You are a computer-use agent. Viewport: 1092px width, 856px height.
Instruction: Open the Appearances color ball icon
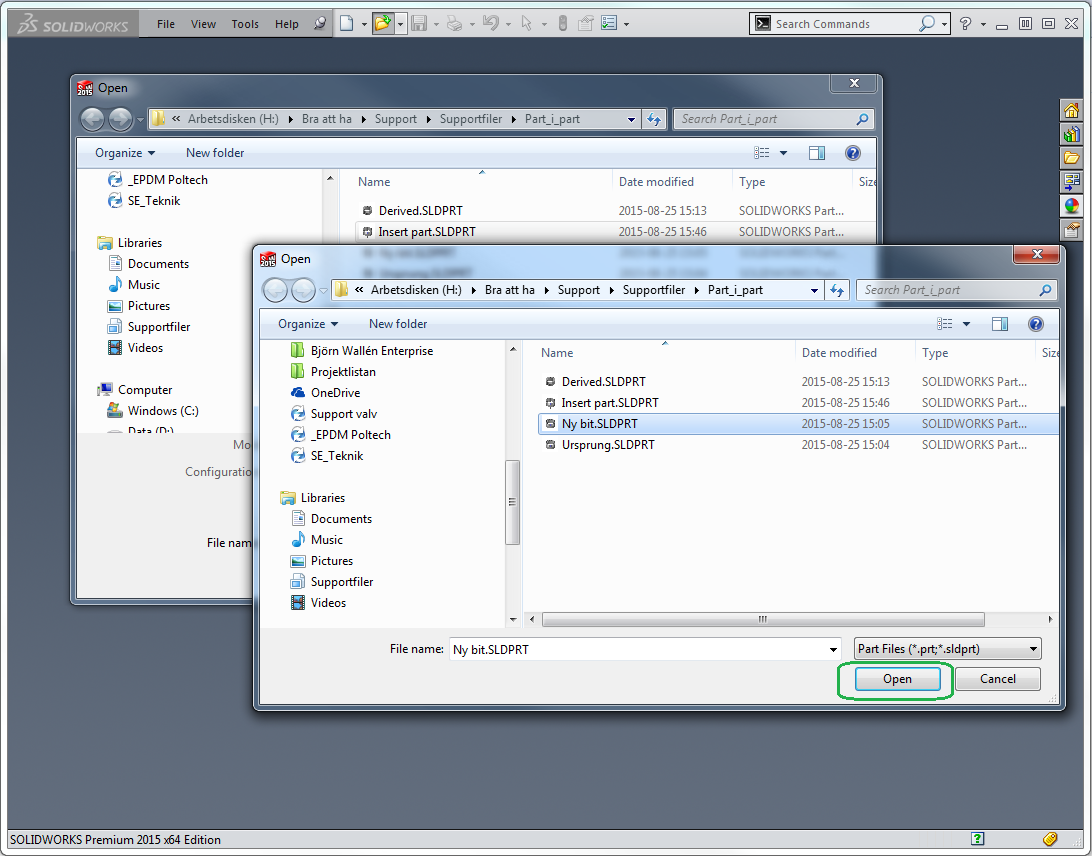(x=1072, y=206)
